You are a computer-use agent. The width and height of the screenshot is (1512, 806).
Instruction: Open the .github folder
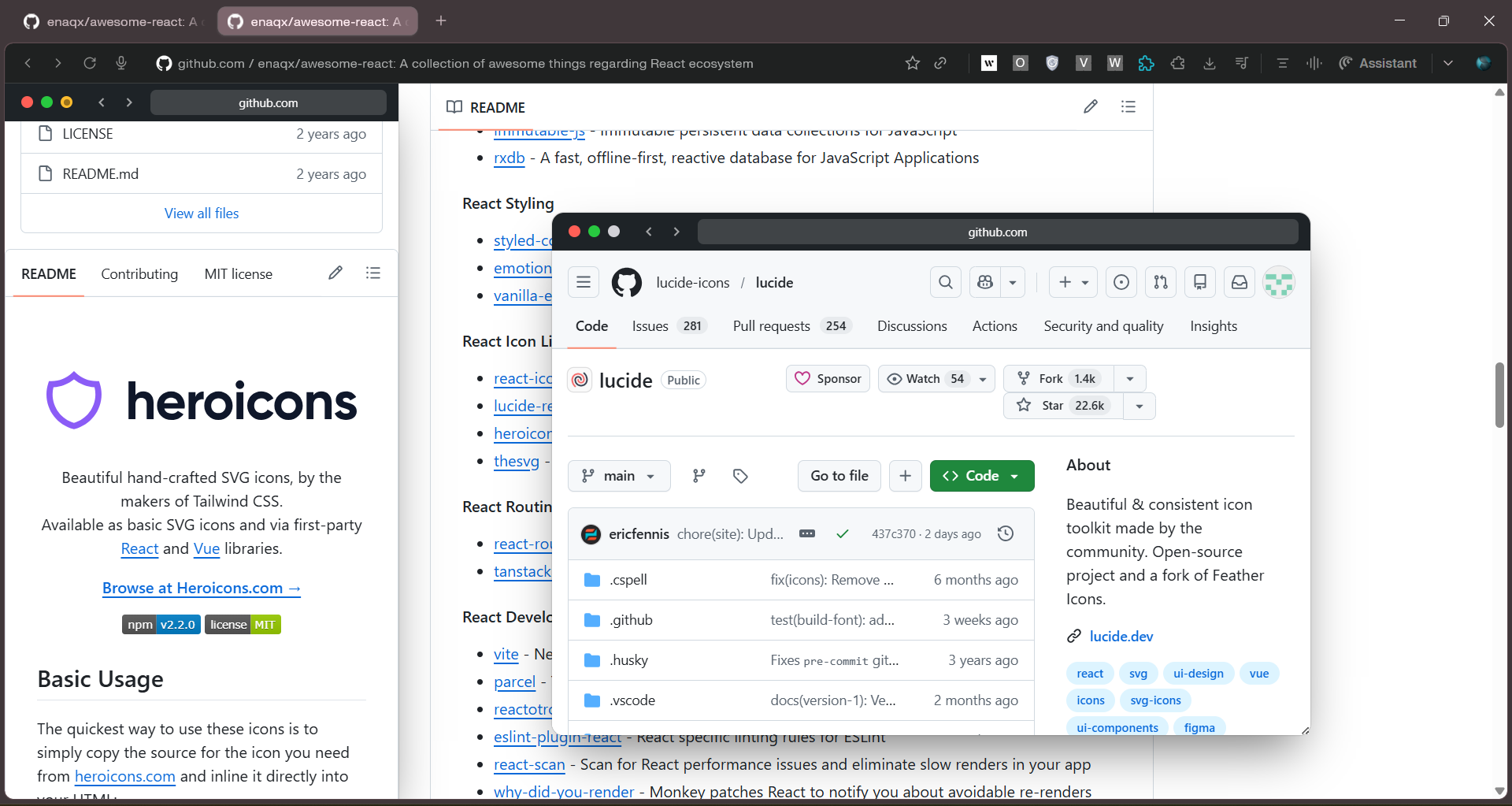tap(631, 620)
